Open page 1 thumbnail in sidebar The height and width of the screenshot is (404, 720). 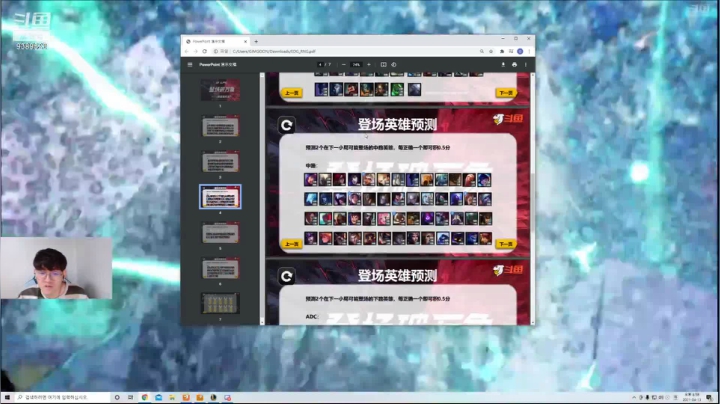220,90
